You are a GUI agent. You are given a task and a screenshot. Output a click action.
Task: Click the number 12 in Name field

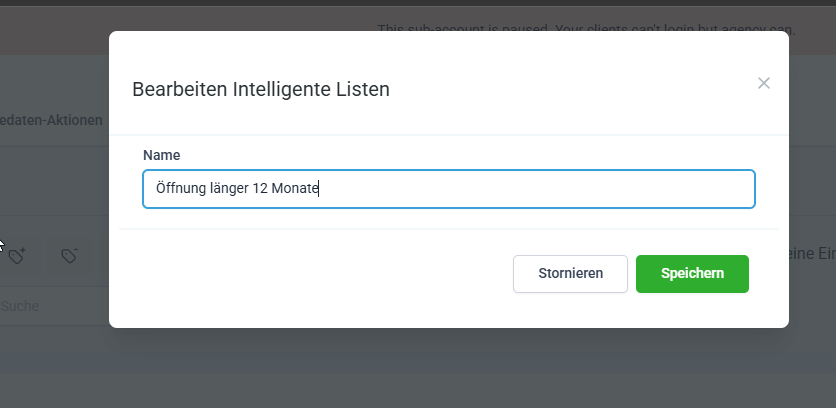tap(259, 189)
